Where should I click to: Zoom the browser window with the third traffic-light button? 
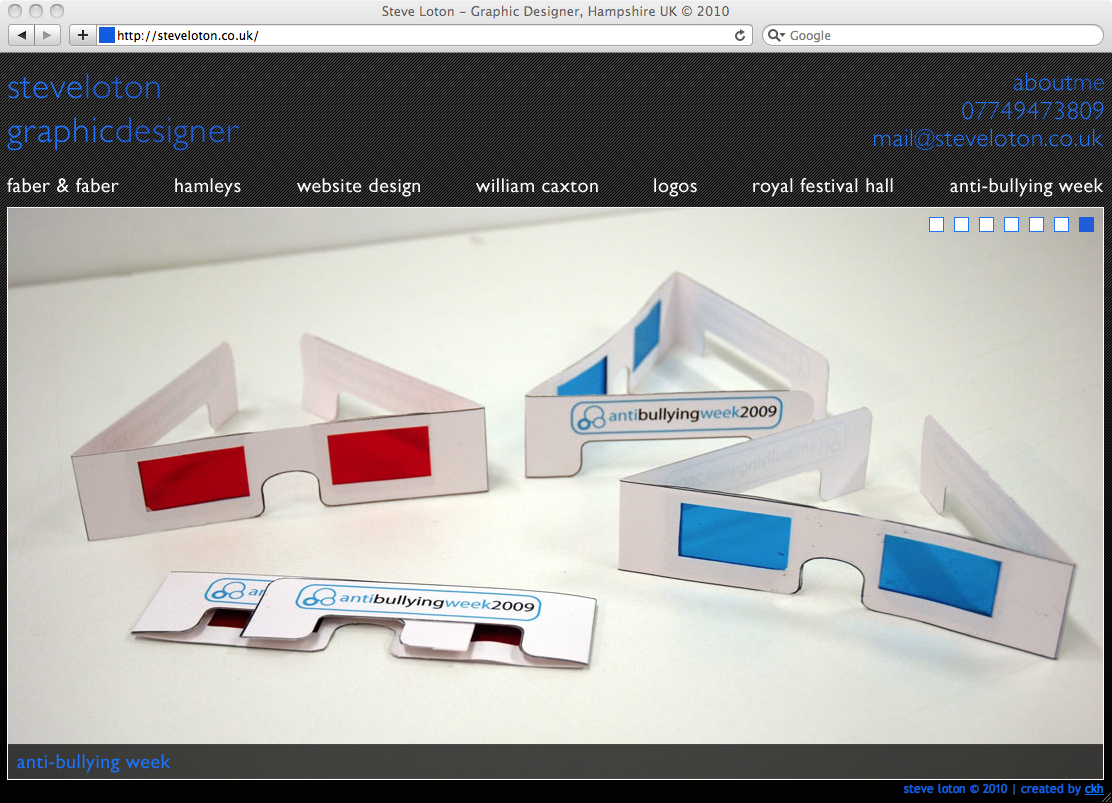tap(57, 11)
